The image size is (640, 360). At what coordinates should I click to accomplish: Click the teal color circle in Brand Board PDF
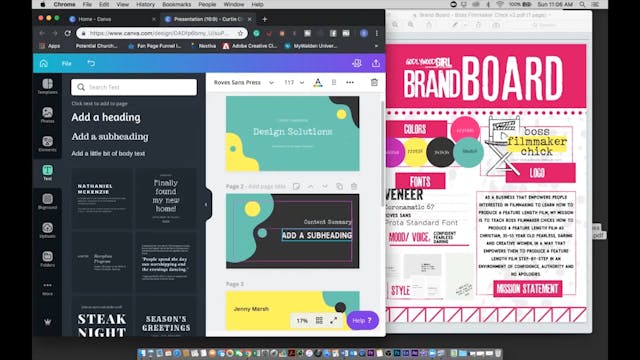click(x=469, y=152)
